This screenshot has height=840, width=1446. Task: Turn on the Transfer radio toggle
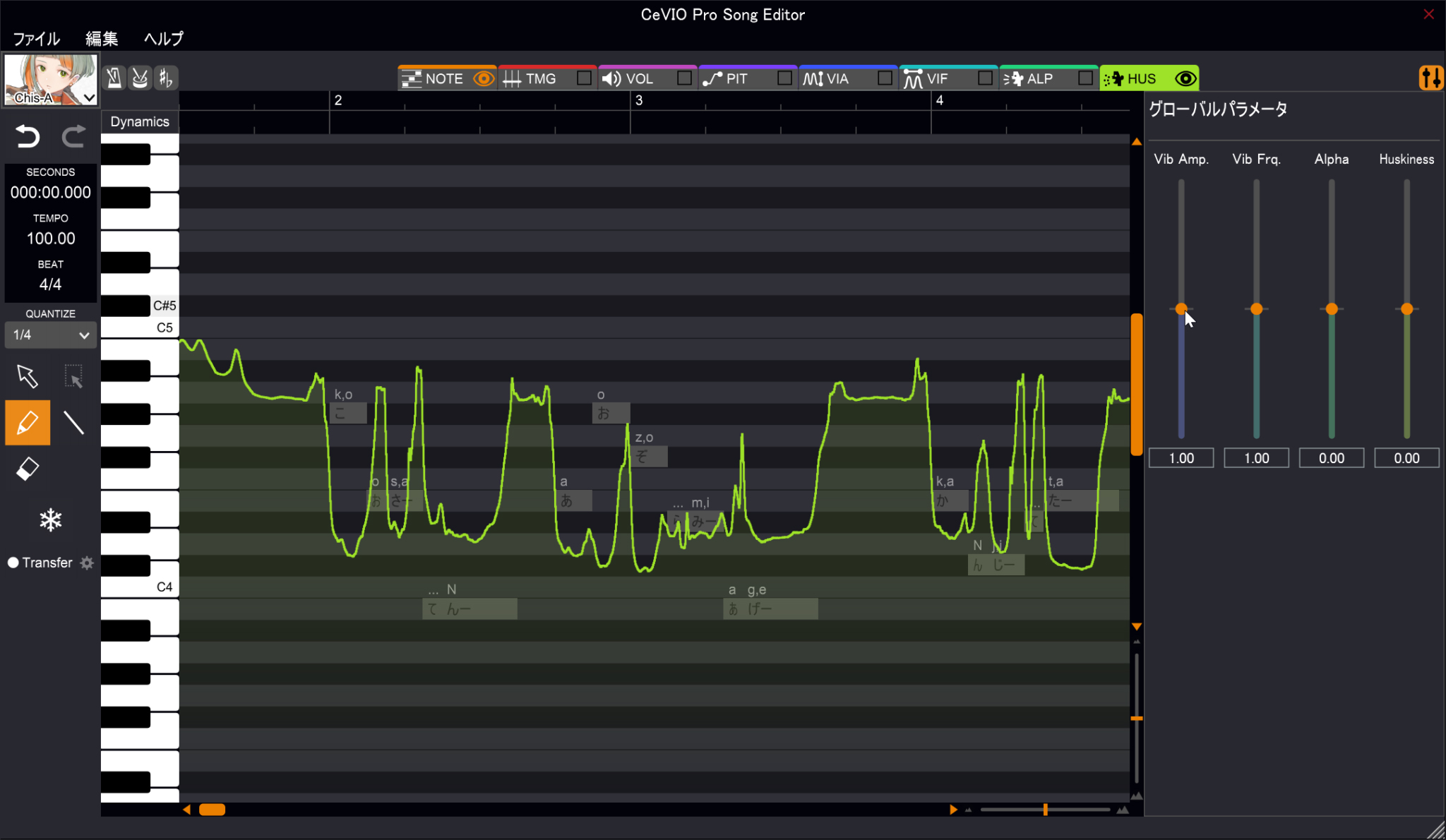click(x=13, y=563)
